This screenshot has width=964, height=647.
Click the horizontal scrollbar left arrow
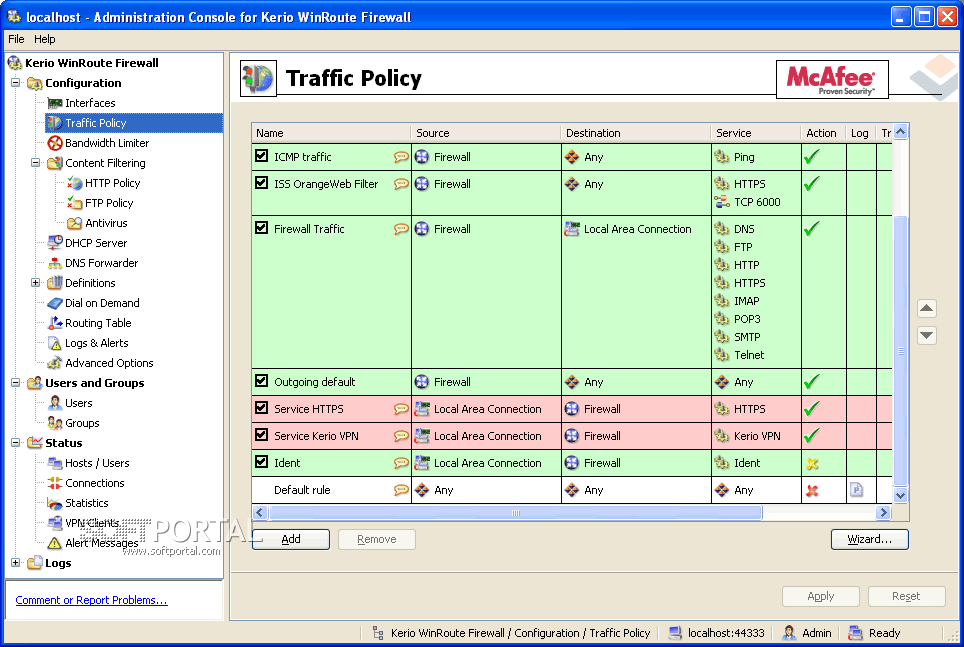pyautogui.click(x=259, y=512)
